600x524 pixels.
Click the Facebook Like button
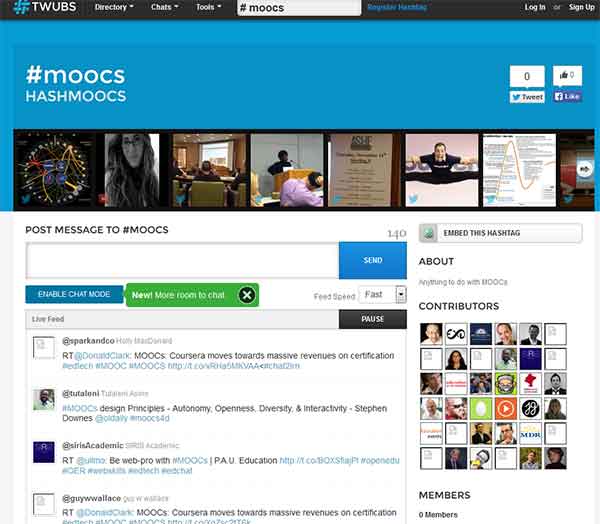point(567,96)
